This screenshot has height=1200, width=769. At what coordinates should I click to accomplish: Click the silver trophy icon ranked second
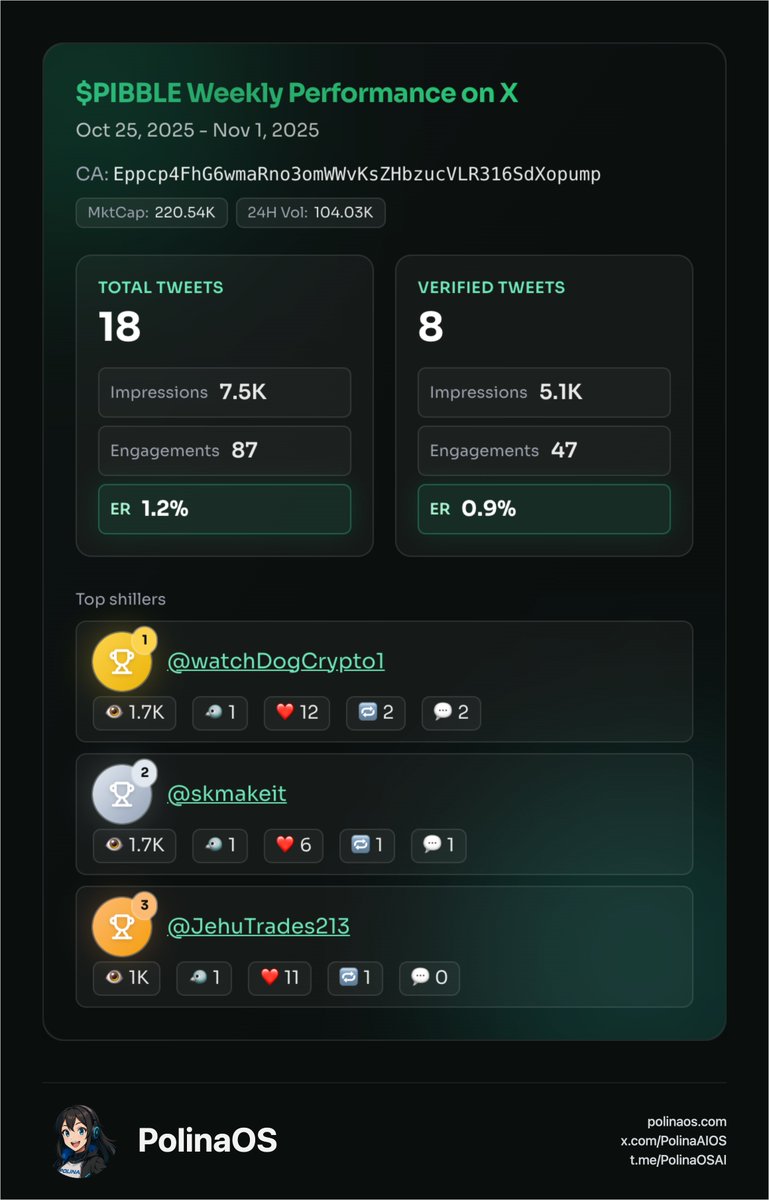coord(122,794)
